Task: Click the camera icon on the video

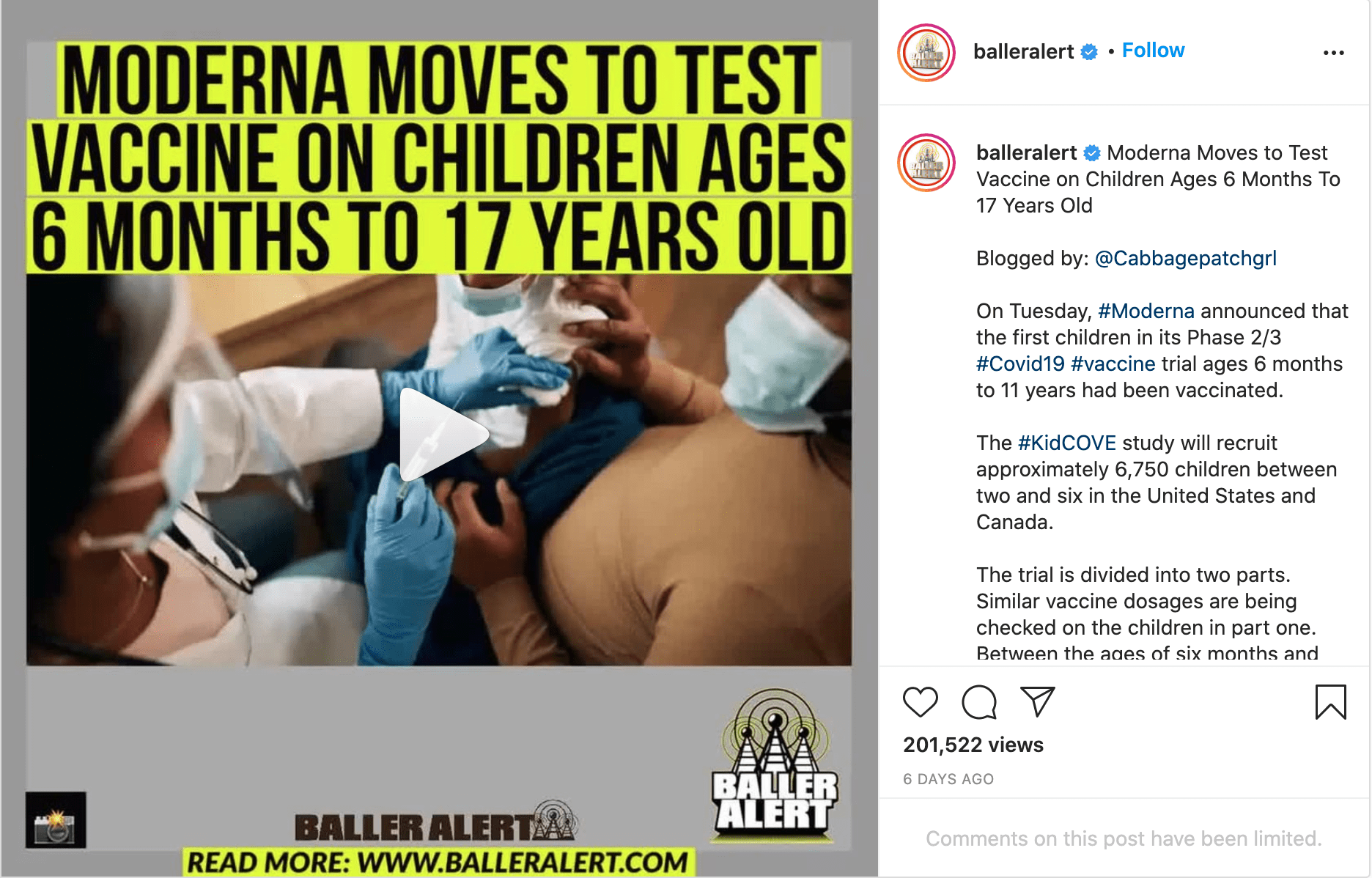Action: [x=56, y=820]
